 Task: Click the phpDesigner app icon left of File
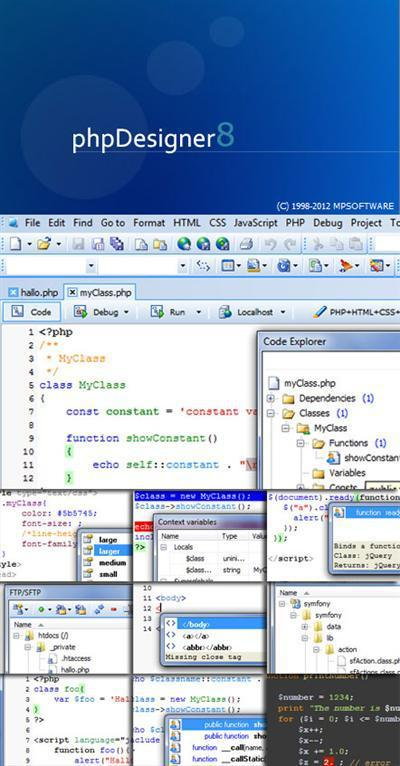point(13,223)
